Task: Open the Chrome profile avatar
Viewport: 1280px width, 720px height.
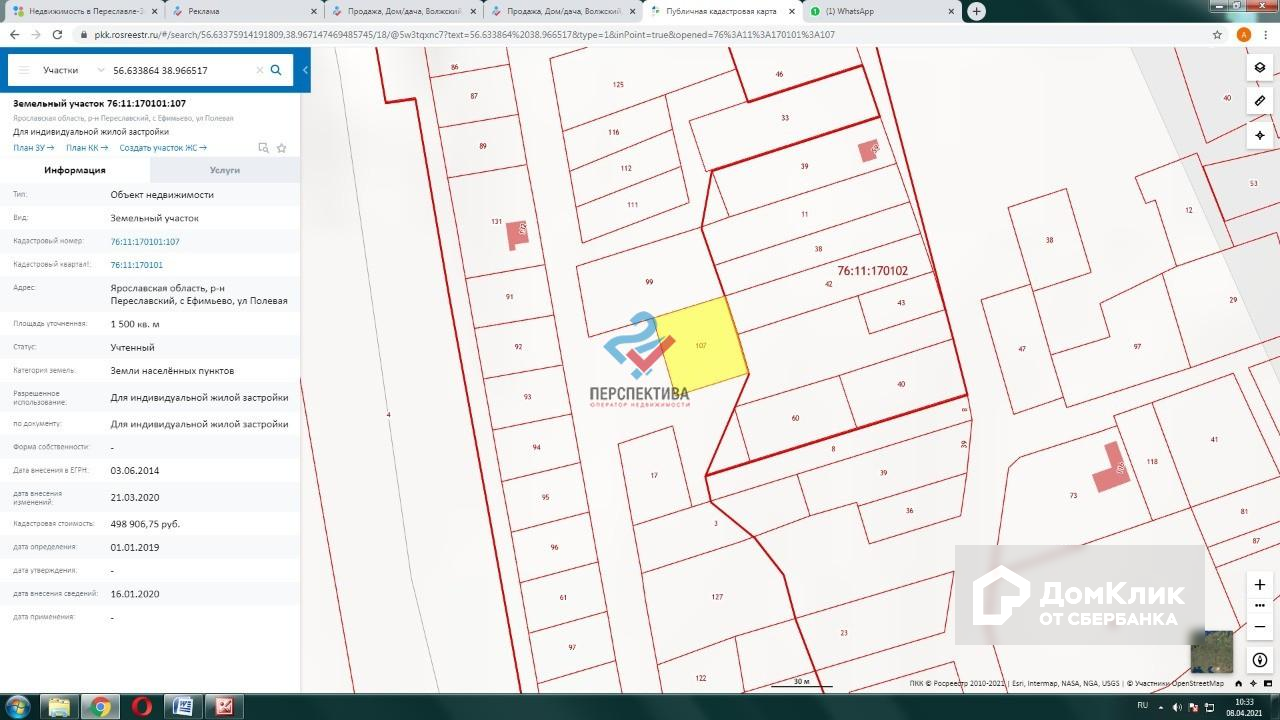Action: (1244, 34)
